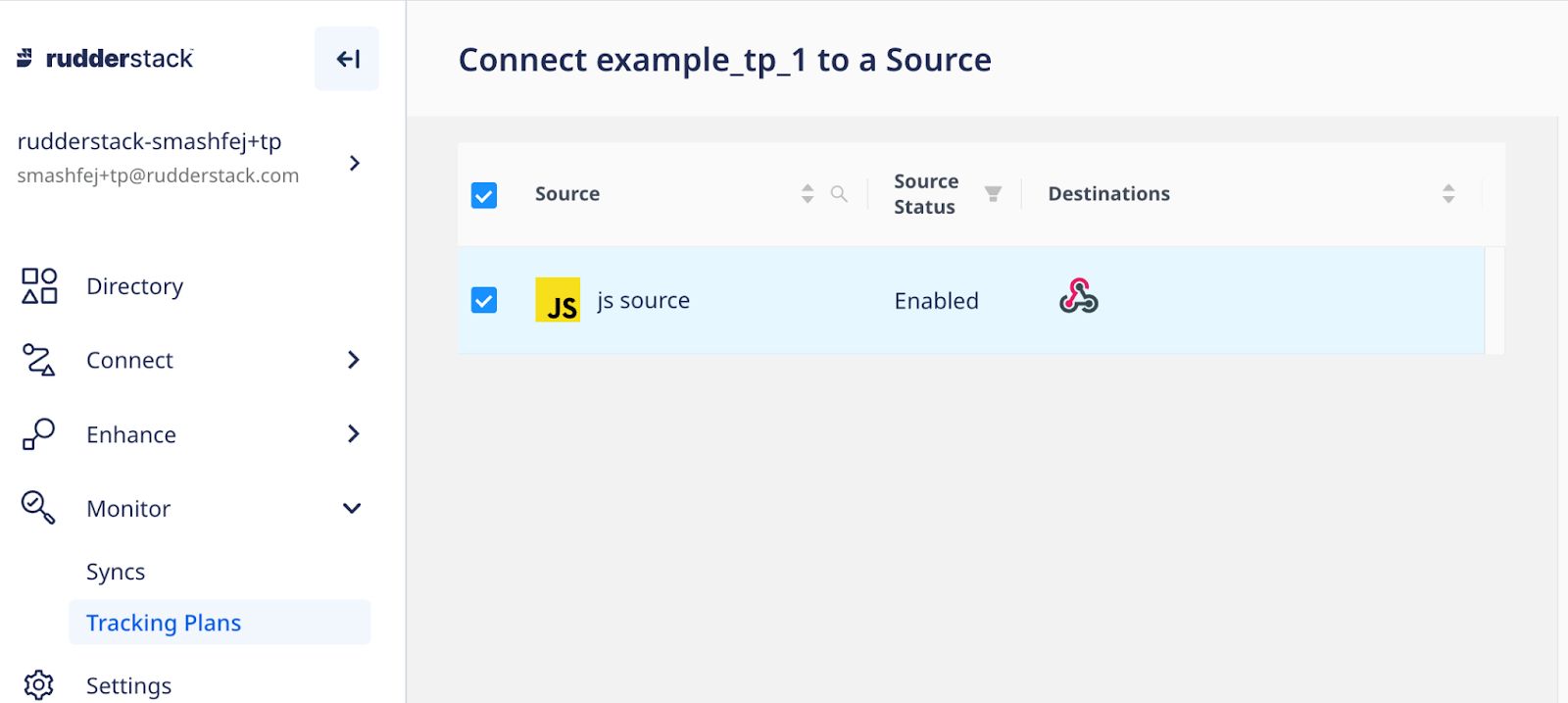Screen dimensions: 1568x703
Task: Click the RudderStack logo
Action: click(x=105, y=59)
